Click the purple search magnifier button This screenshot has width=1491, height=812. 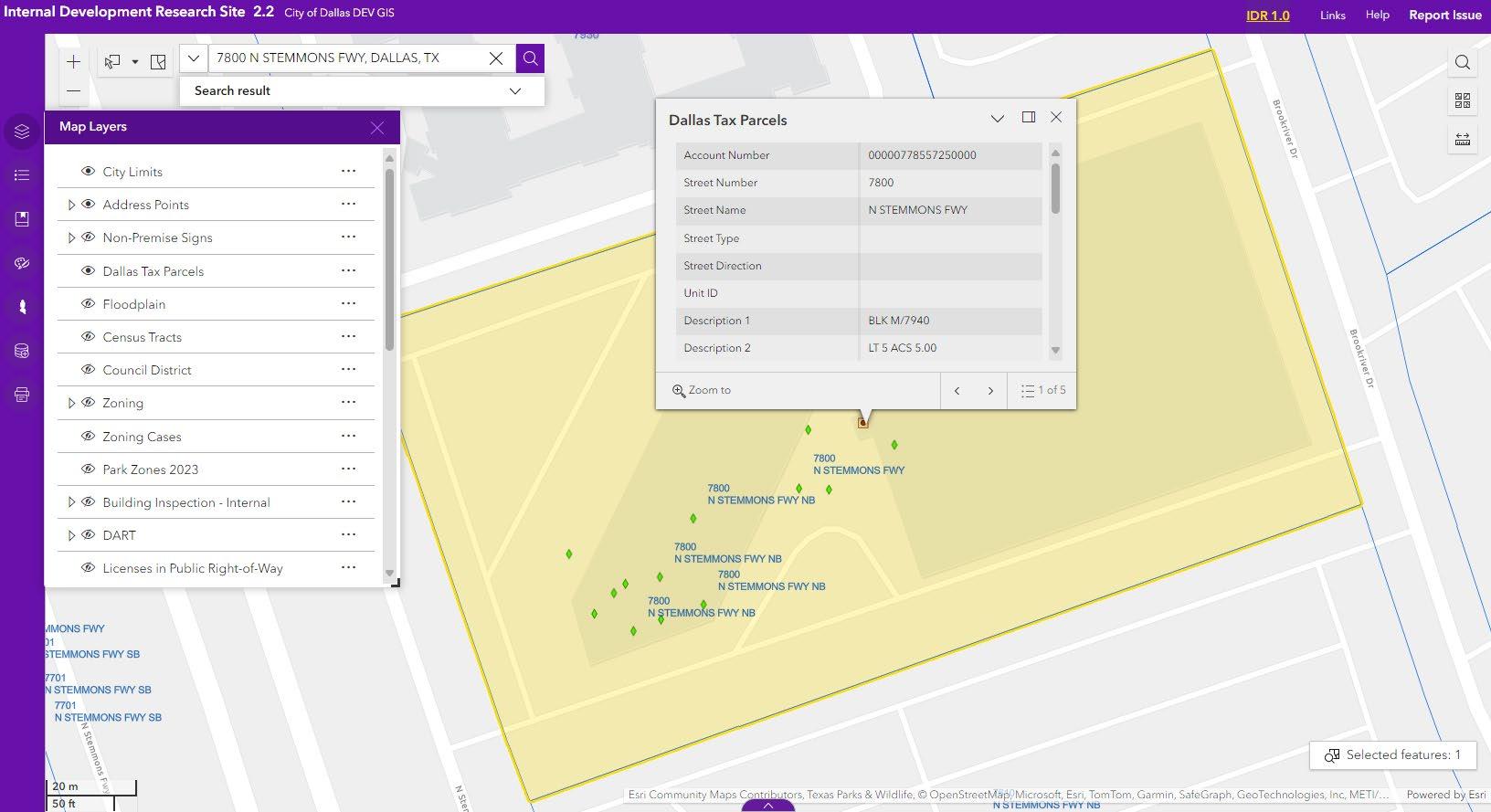530,58
